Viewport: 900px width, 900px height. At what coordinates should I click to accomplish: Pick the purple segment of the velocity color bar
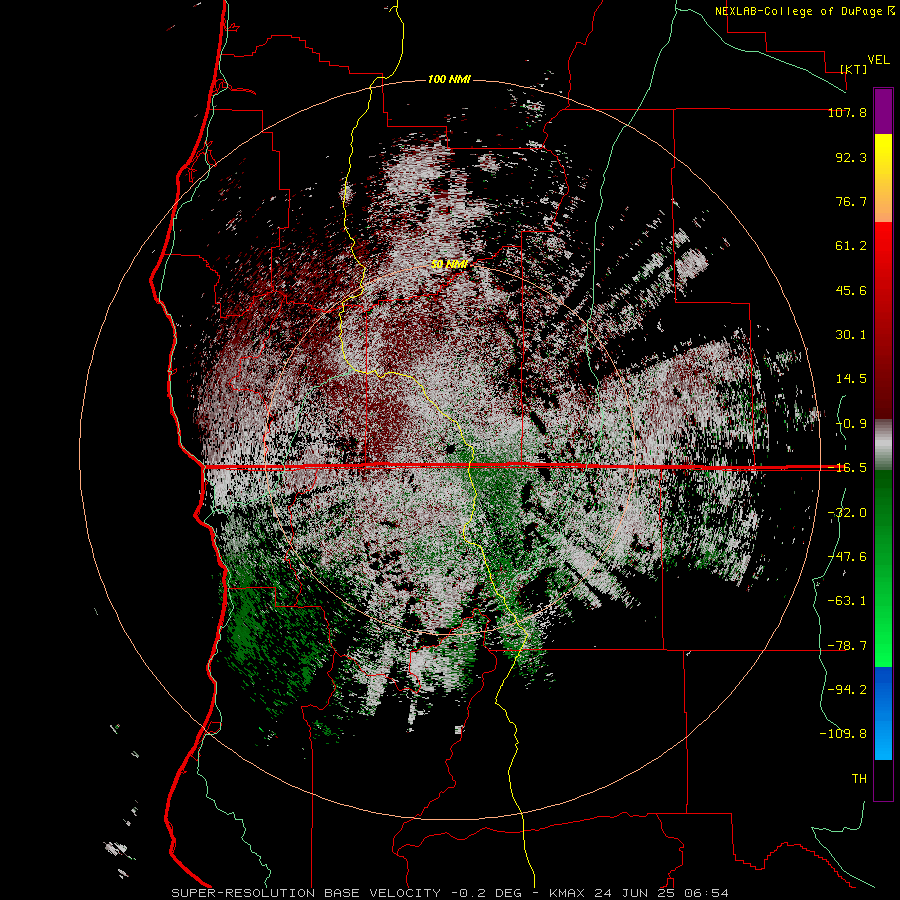tap(883, 112)
